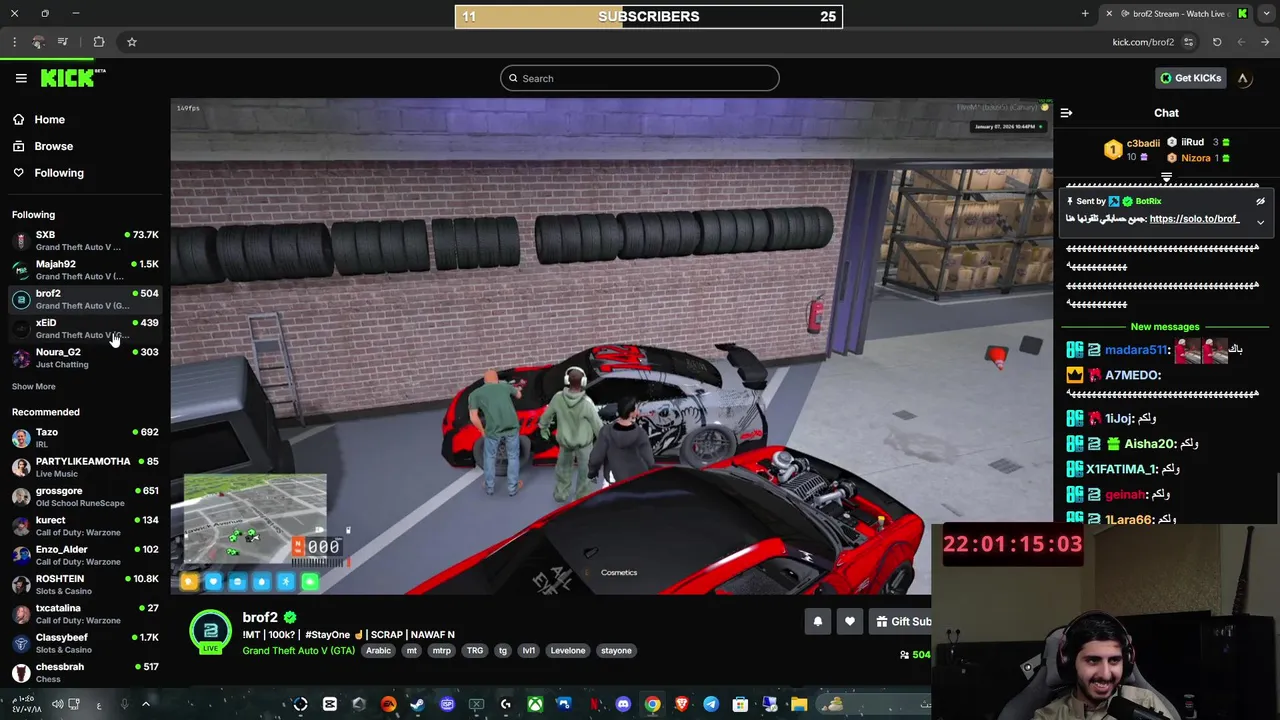
Task: Open Enzo_Alder's recommended channel
Action: click(x=85, y=555)
